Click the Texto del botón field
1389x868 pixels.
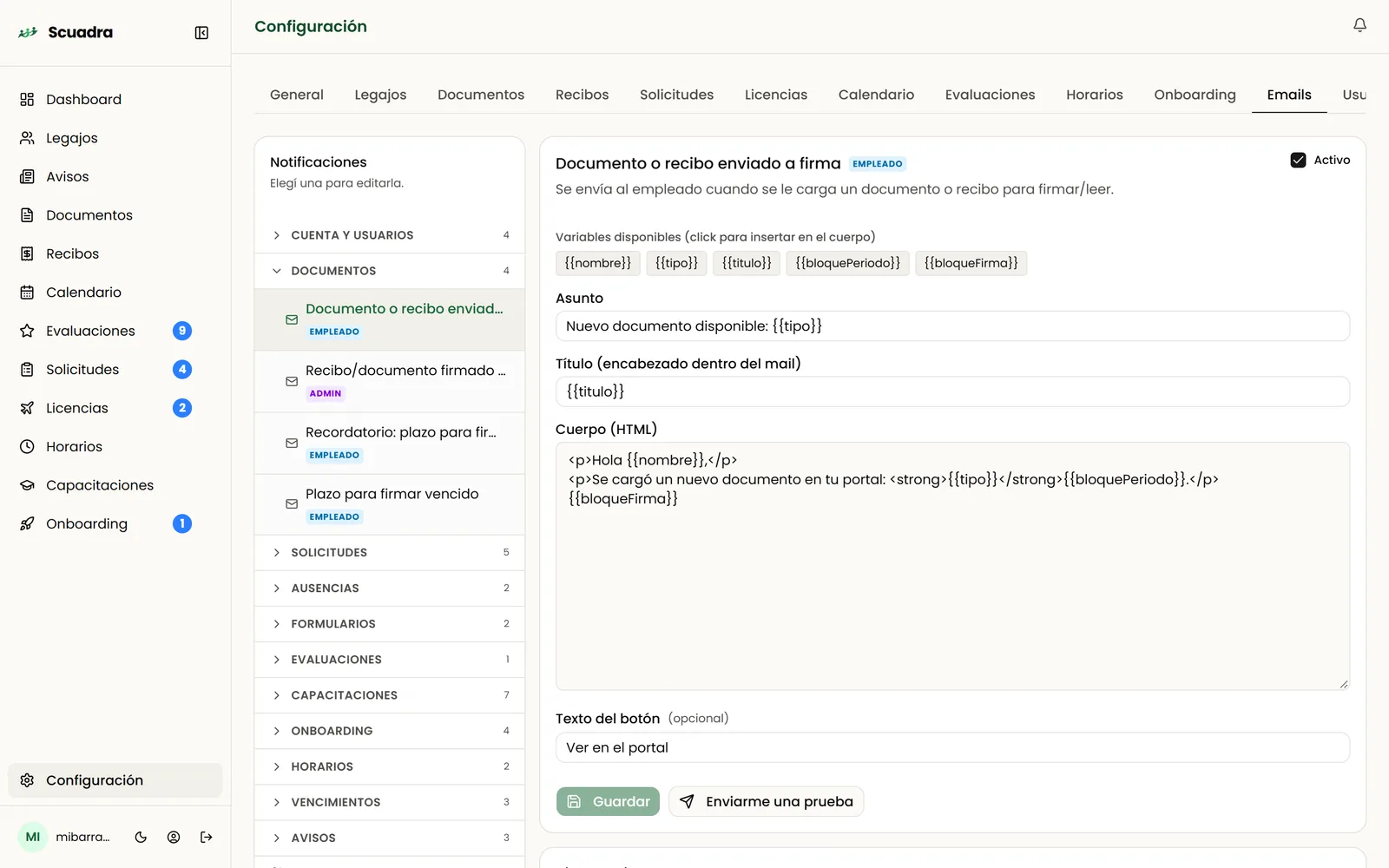[952, 747]
